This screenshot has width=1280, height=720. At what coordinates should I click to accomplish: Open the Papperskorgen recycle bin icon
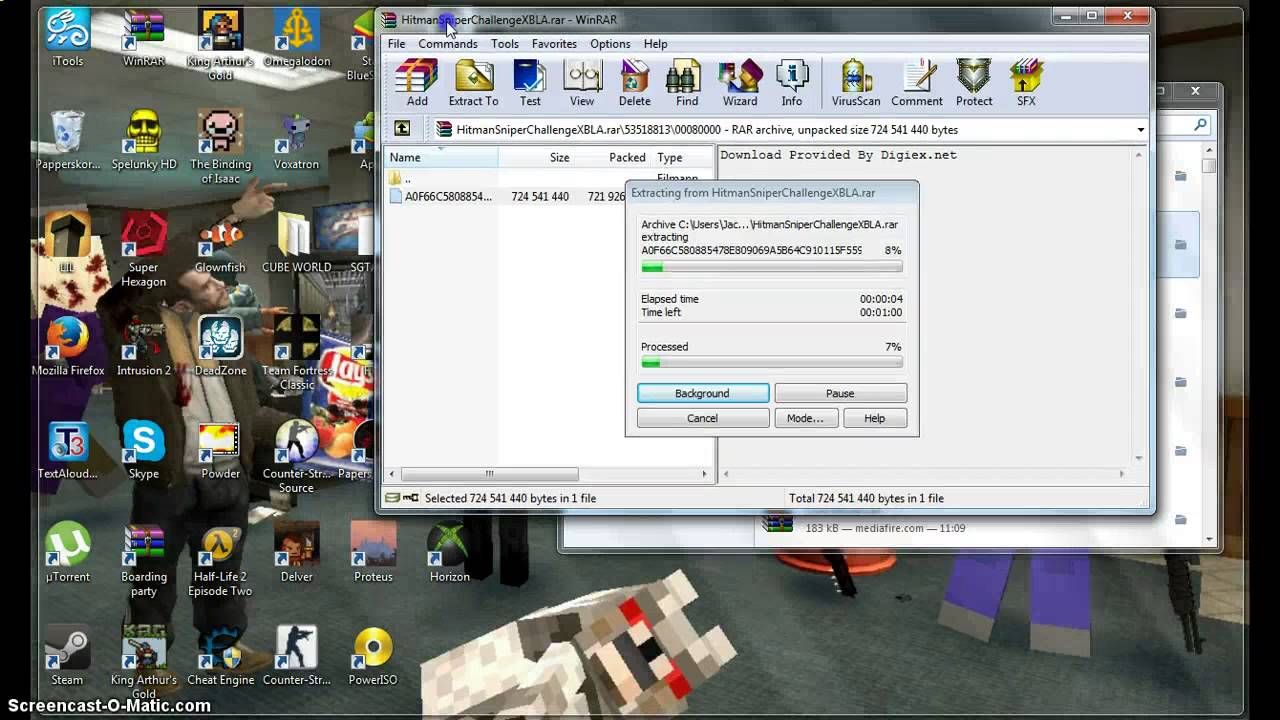pyautogui.click(x=67, y=141)
